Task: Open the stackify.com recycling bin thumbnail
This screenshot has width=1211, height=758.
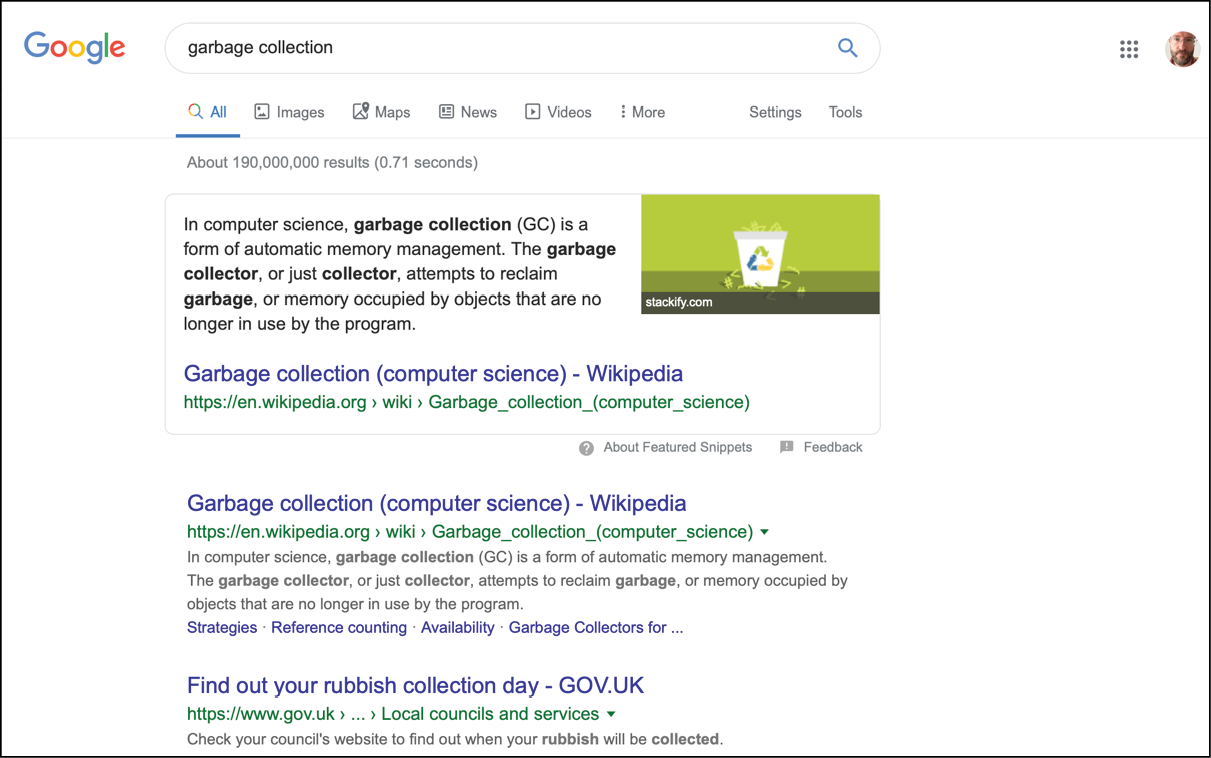Action: coord(760,254)
